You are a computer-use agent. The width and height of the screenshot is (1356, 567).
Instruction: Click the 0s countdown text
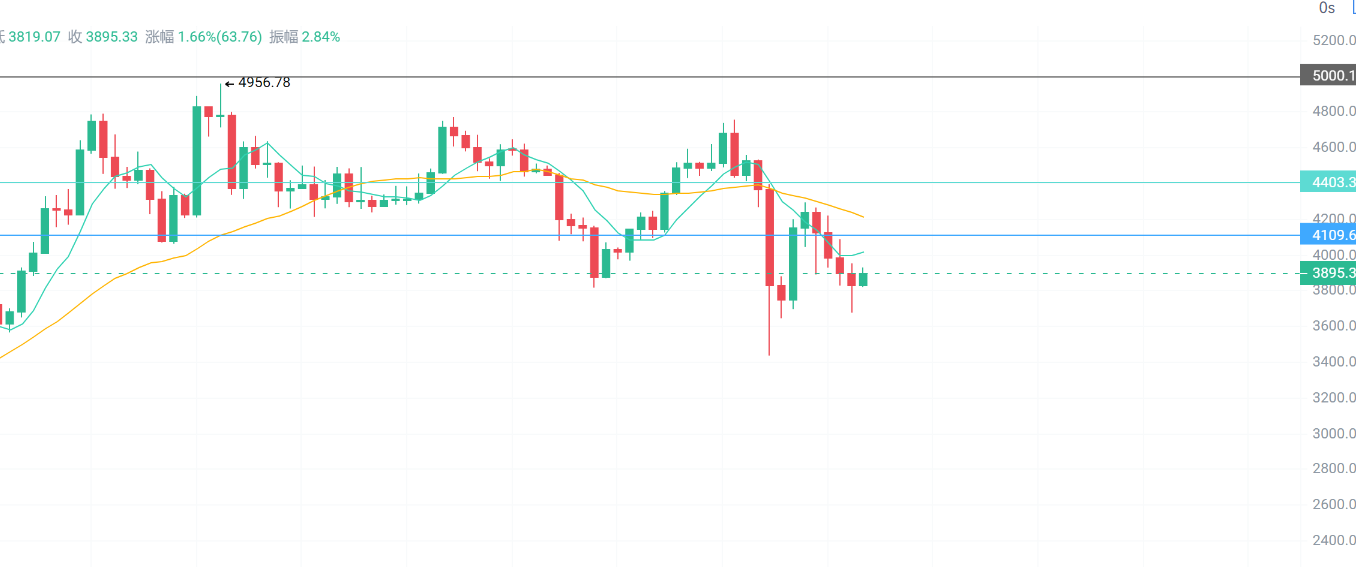tap(1327, 8)
